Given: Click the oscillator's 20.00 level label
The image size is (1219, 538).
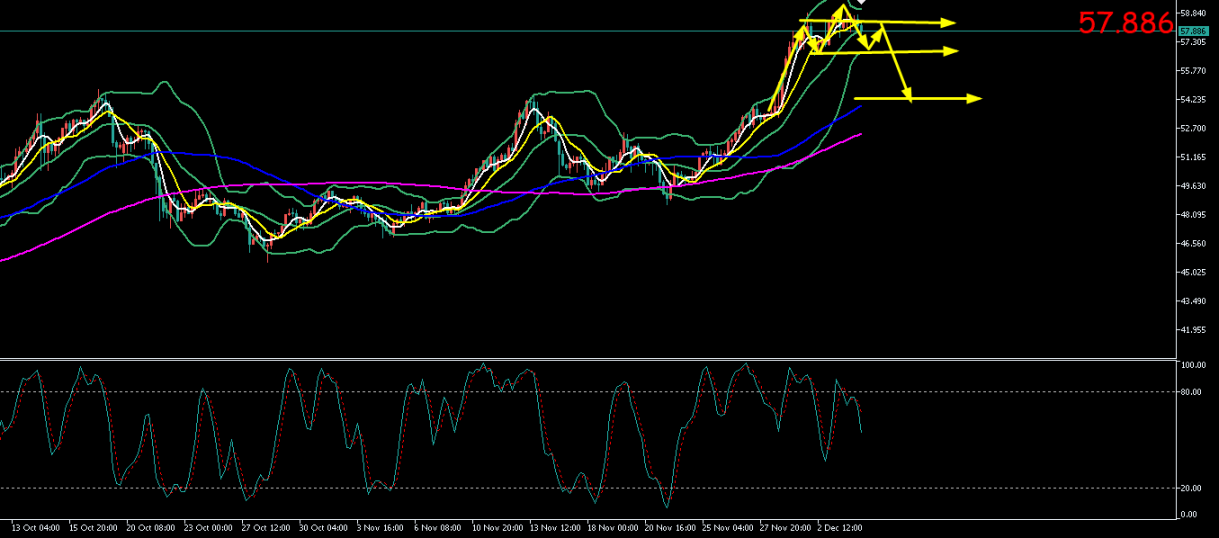Looking at the screenshot, I should [1191, 488].
